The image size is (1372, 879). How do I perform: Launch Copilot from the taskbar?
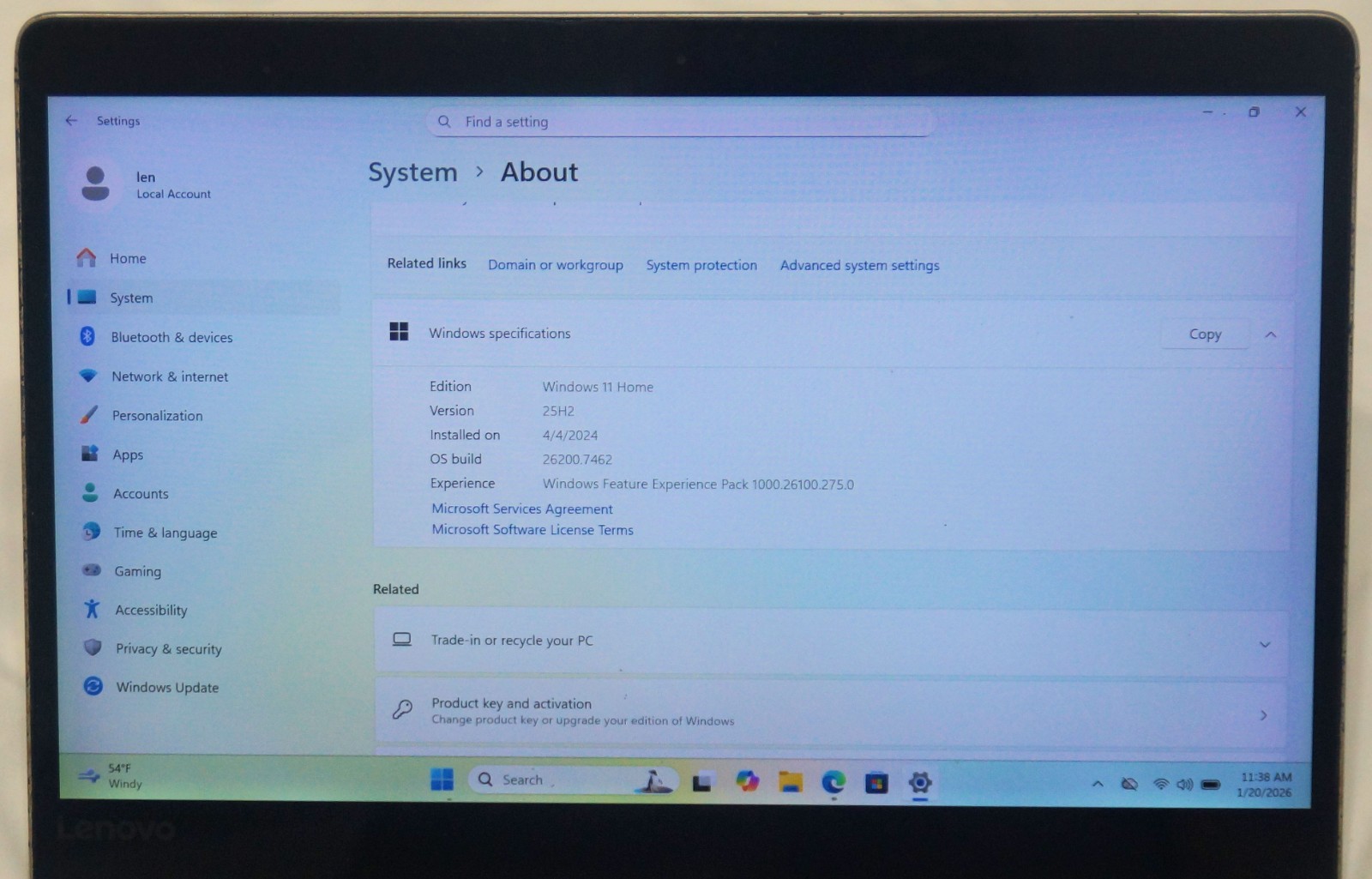(747, 781)
